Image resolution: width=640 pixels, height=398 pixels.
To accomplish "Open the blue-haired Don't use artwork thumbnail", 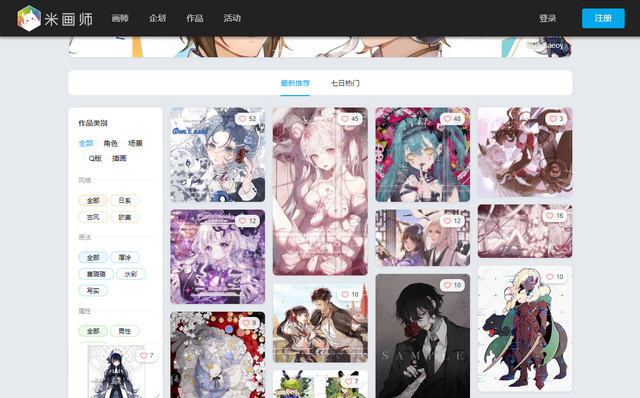I will [x=218, y=155].
